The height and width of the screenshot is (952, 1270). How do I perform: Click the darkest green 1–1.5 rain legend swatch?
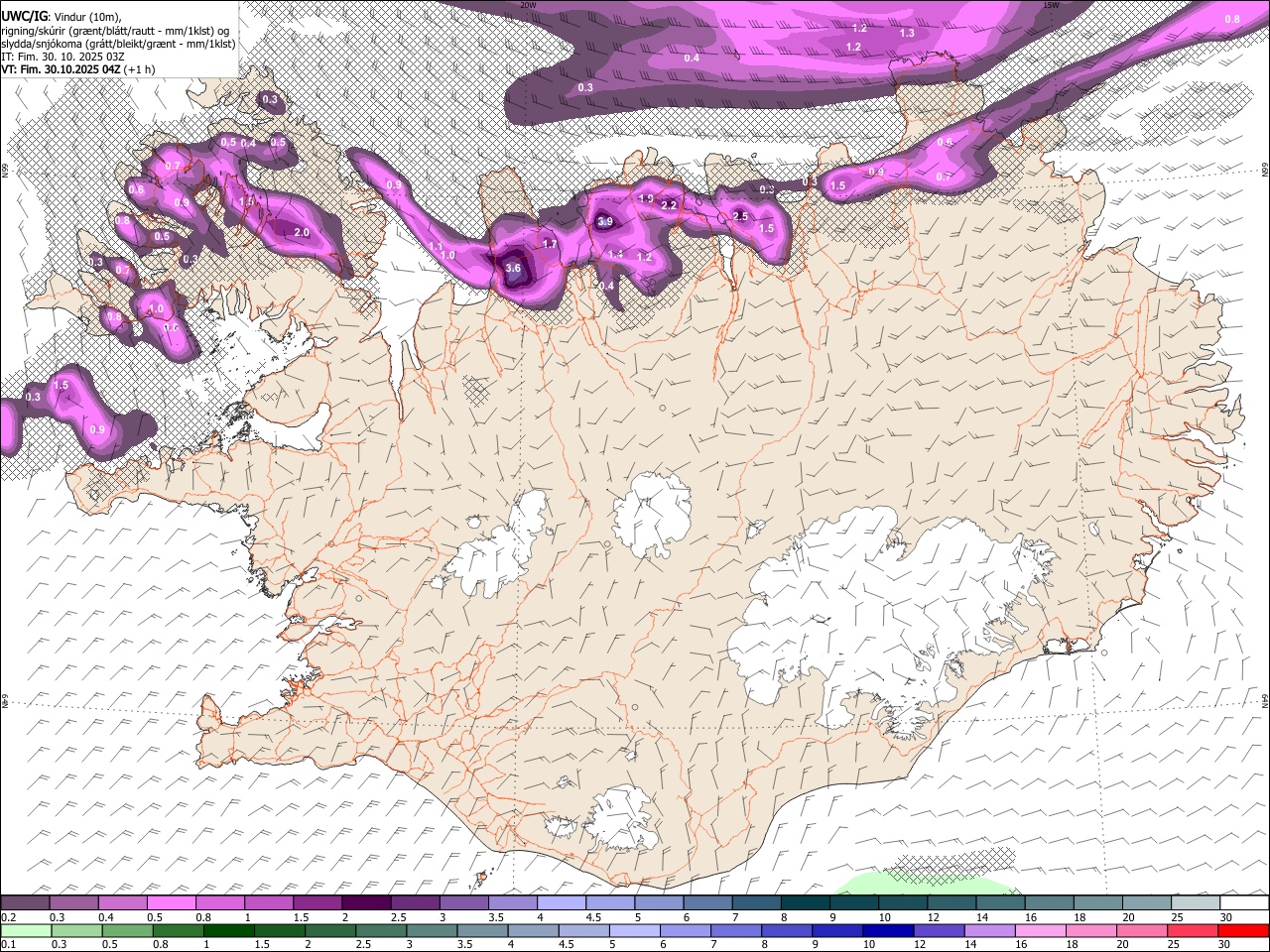click(x=229, y=930)
